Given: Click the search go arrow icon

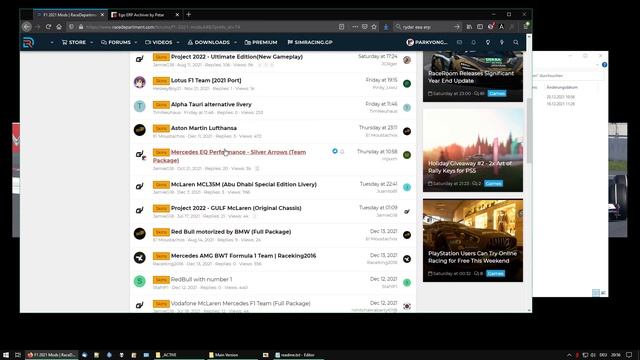Looking at the screenshot, I should click(x=457, y=27).
